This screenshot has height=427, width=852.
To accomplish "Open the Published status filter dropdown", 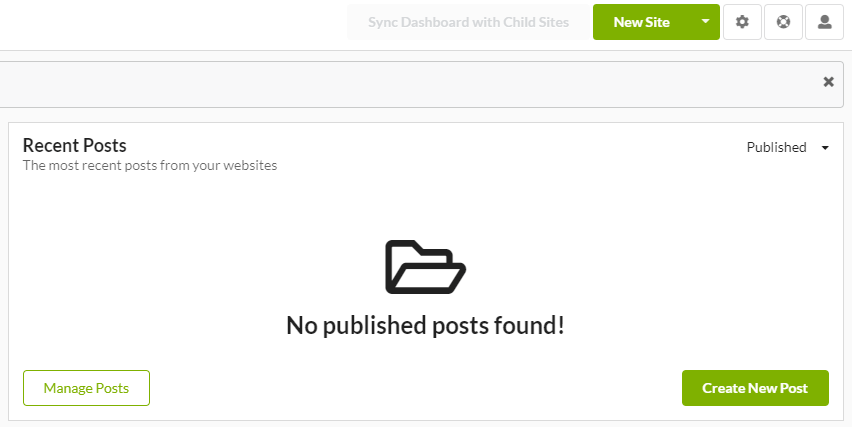I will pos(787,147).
